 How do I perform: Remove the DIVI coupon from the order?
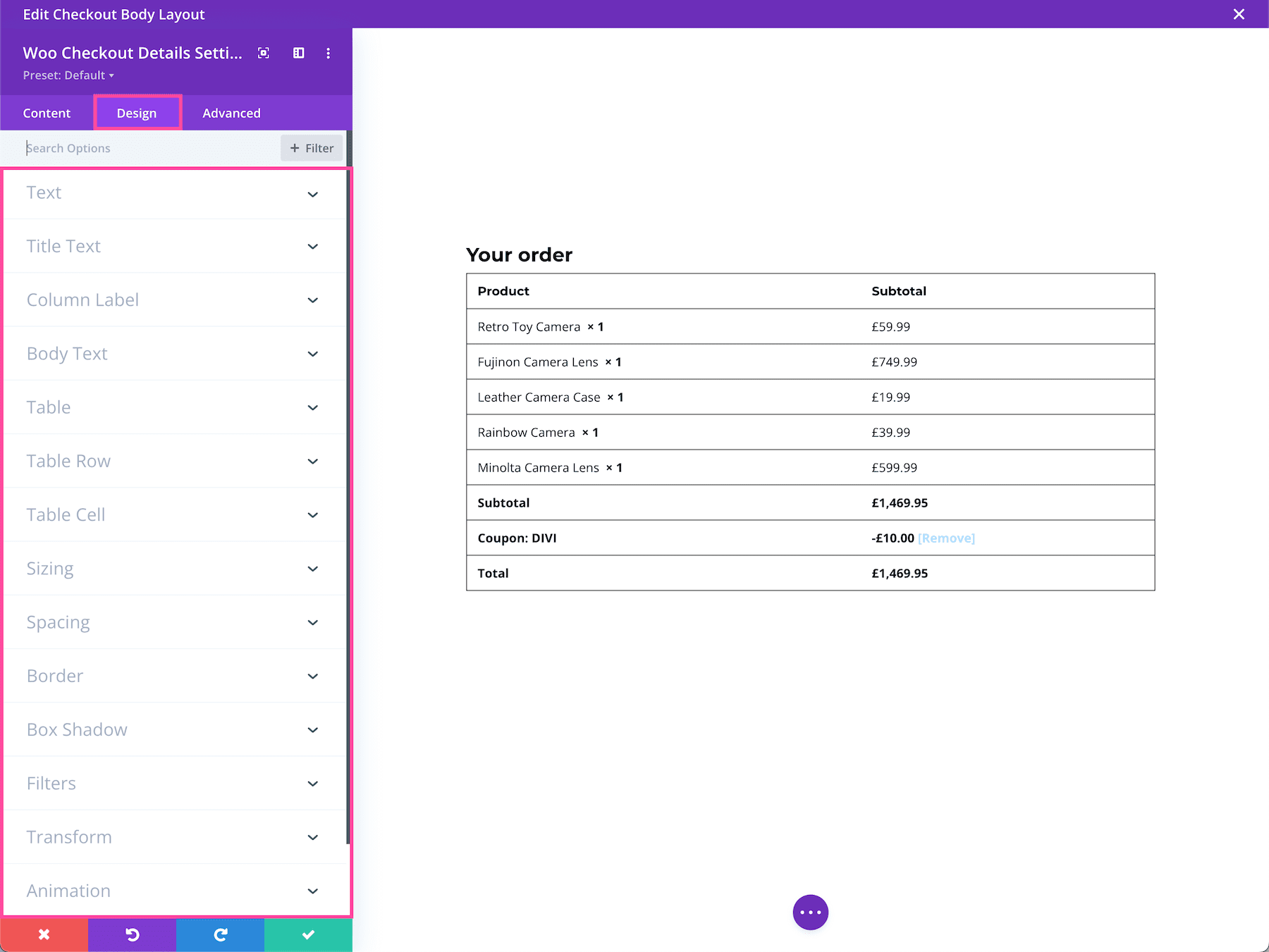(x=946, y=538)
